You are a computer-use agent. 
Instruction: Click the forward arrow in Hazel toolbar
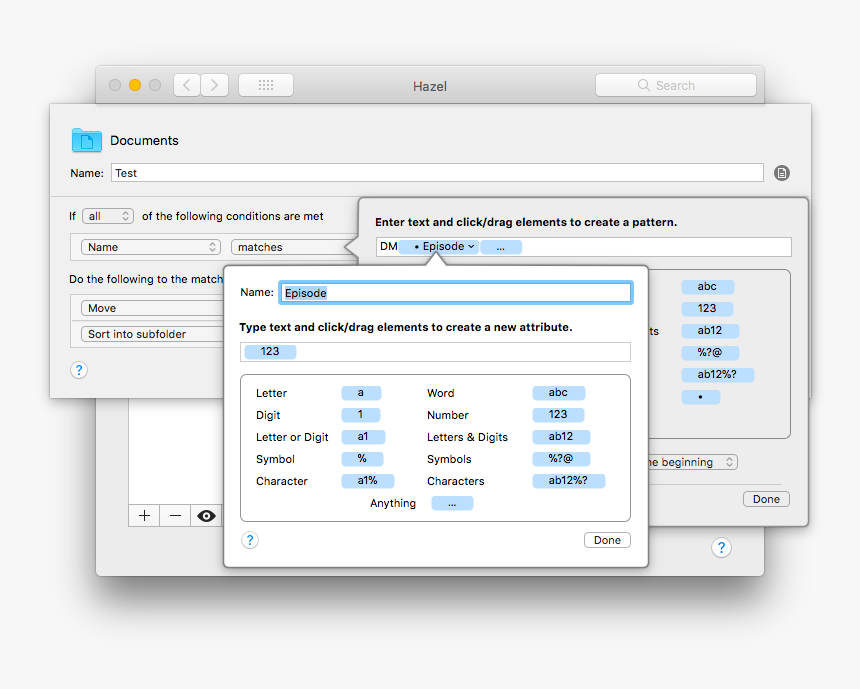(x=214, y=85)
